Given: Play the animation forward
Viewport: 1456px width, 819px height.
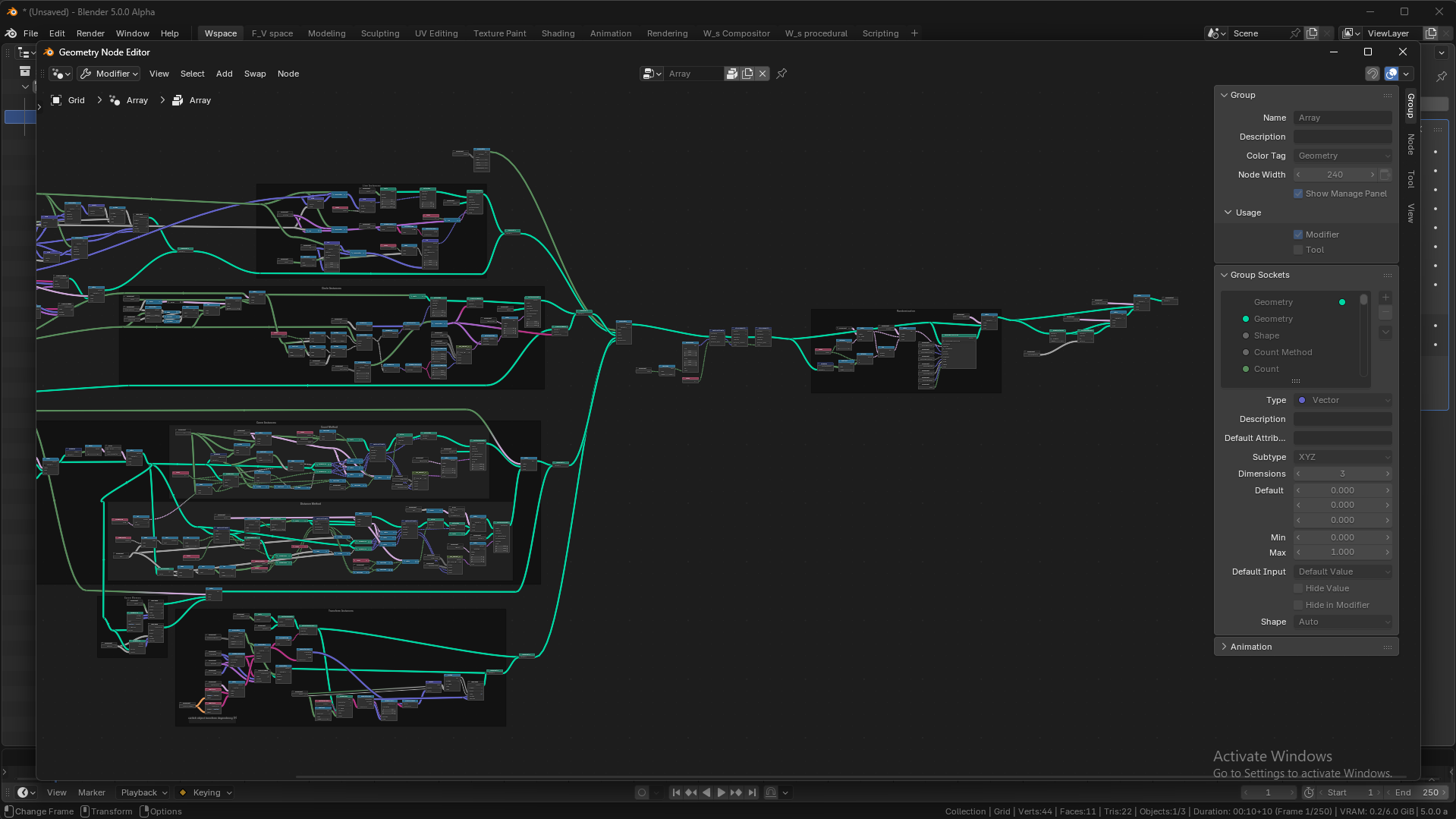Looking at the screenshot, I should 722,792.
